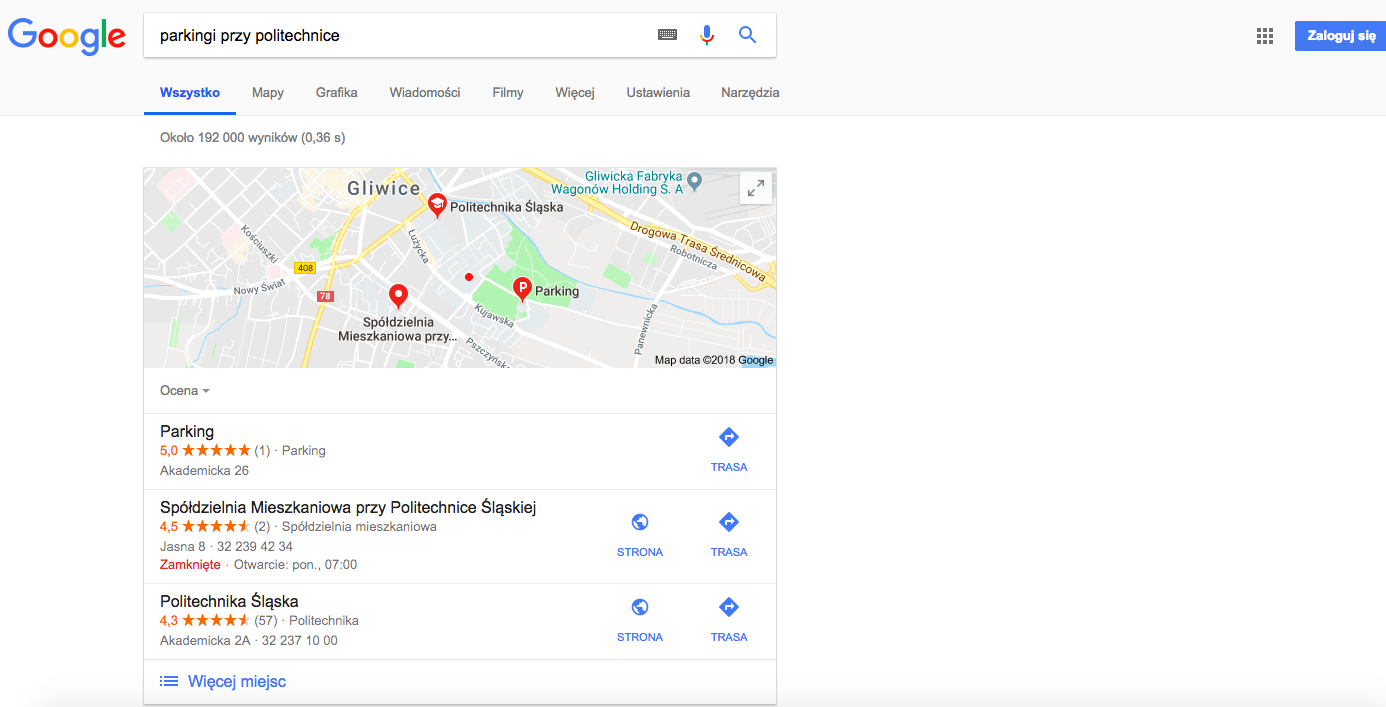Click the 5,0 star rating of Parking

click(205, 450)
